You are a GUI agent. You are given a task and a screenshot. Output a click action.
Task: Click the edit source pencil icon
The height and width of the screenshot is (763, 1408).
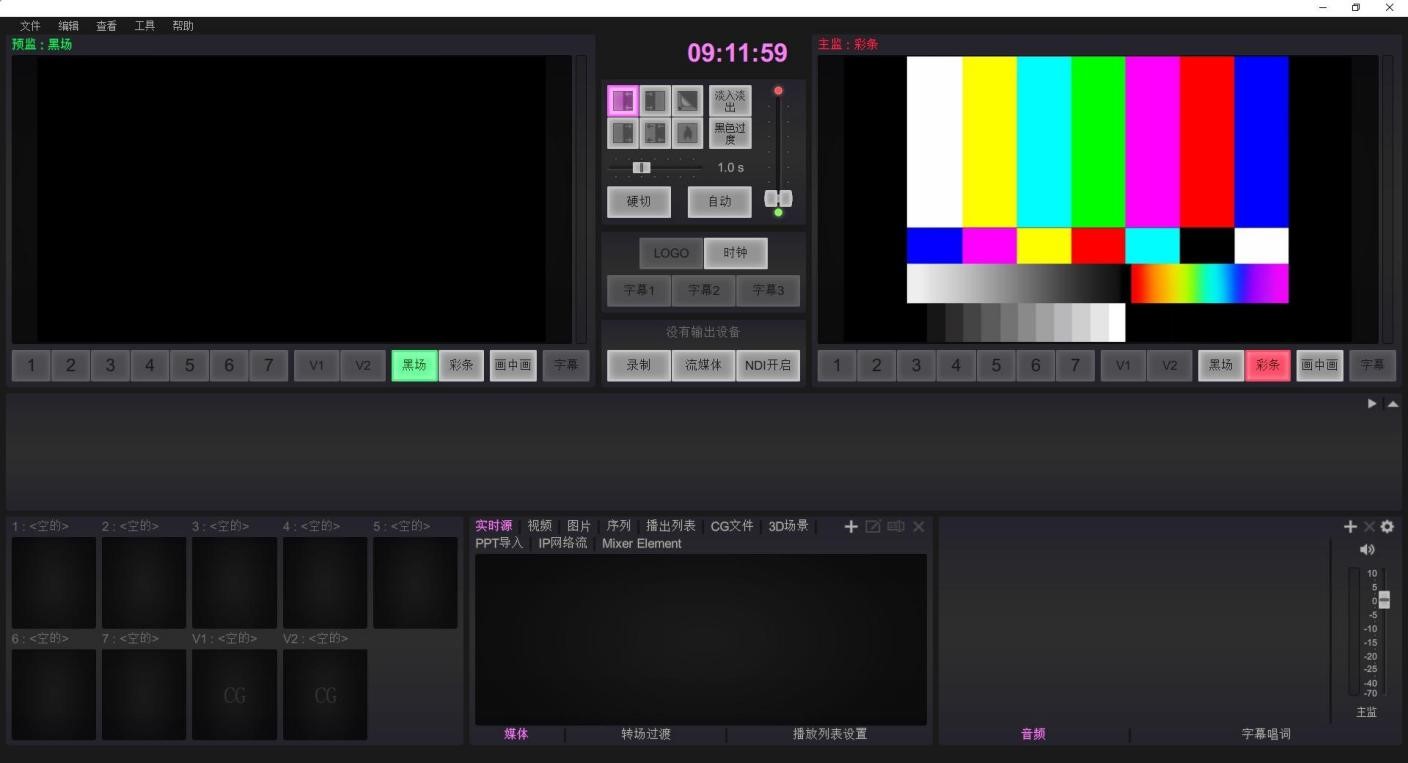click(x=873, y=526)
